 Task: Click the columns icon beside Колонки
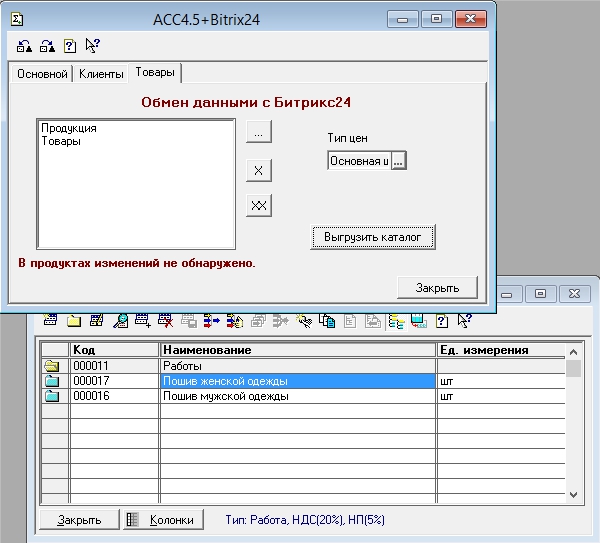[x=132, y=520]
